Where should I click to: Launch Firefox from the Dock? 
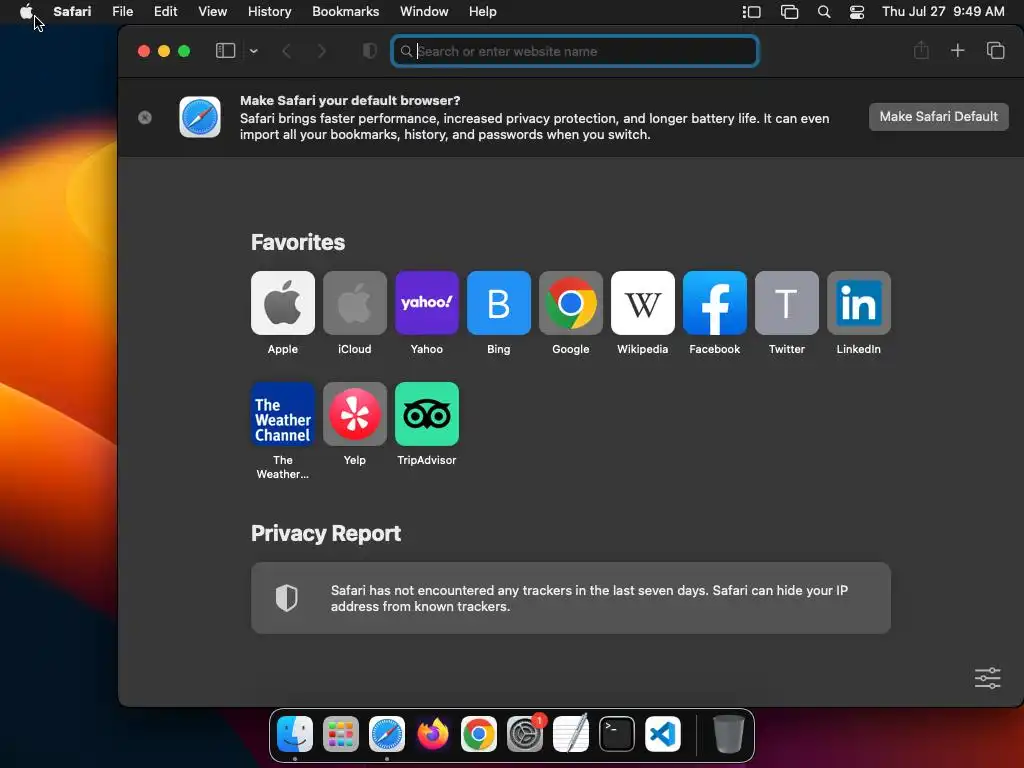(x=432, y=734)
